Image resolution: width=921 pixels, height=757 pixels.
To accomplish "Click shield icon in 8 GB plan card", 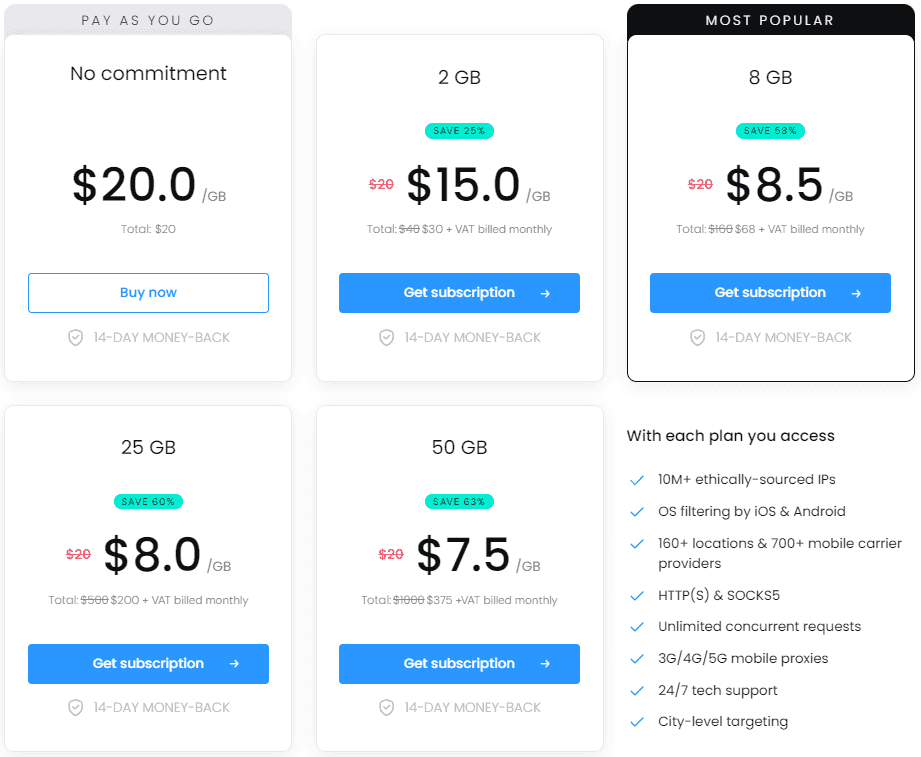I will pyautogui.click(x=698, y=338).
